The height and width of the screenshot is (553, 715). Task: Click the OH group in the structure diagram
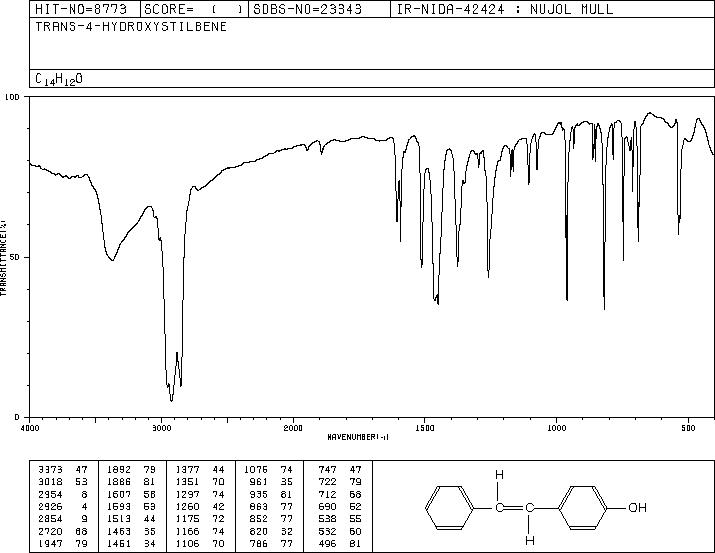[x=637, y=507]
